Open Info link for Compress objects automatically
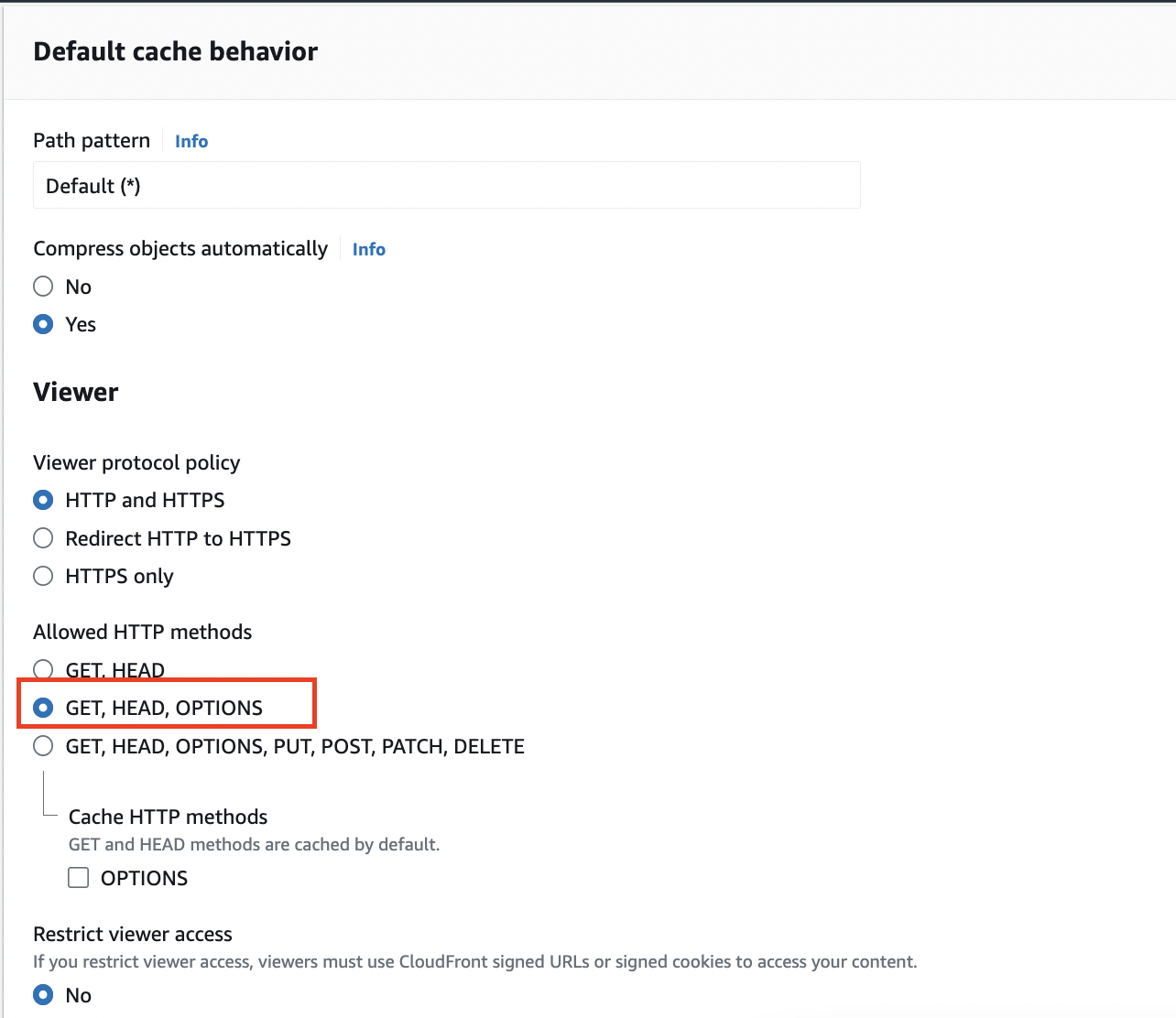 tap(368, 249)
